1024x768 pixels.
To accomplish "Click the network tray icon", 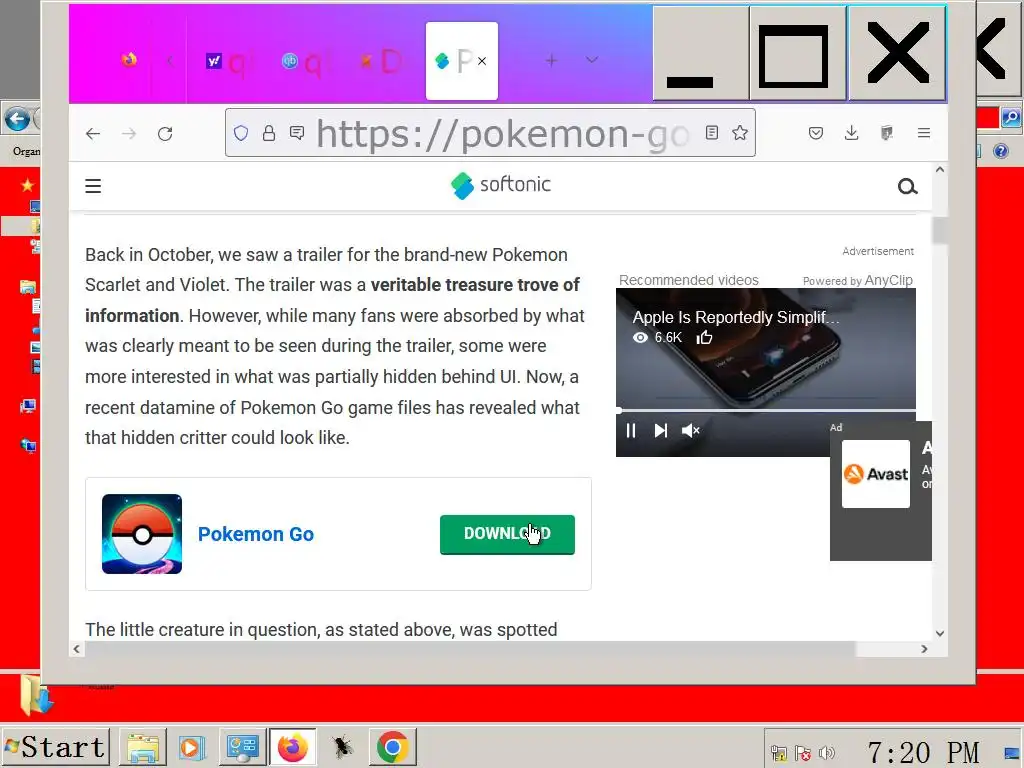I will pos(778,753).
